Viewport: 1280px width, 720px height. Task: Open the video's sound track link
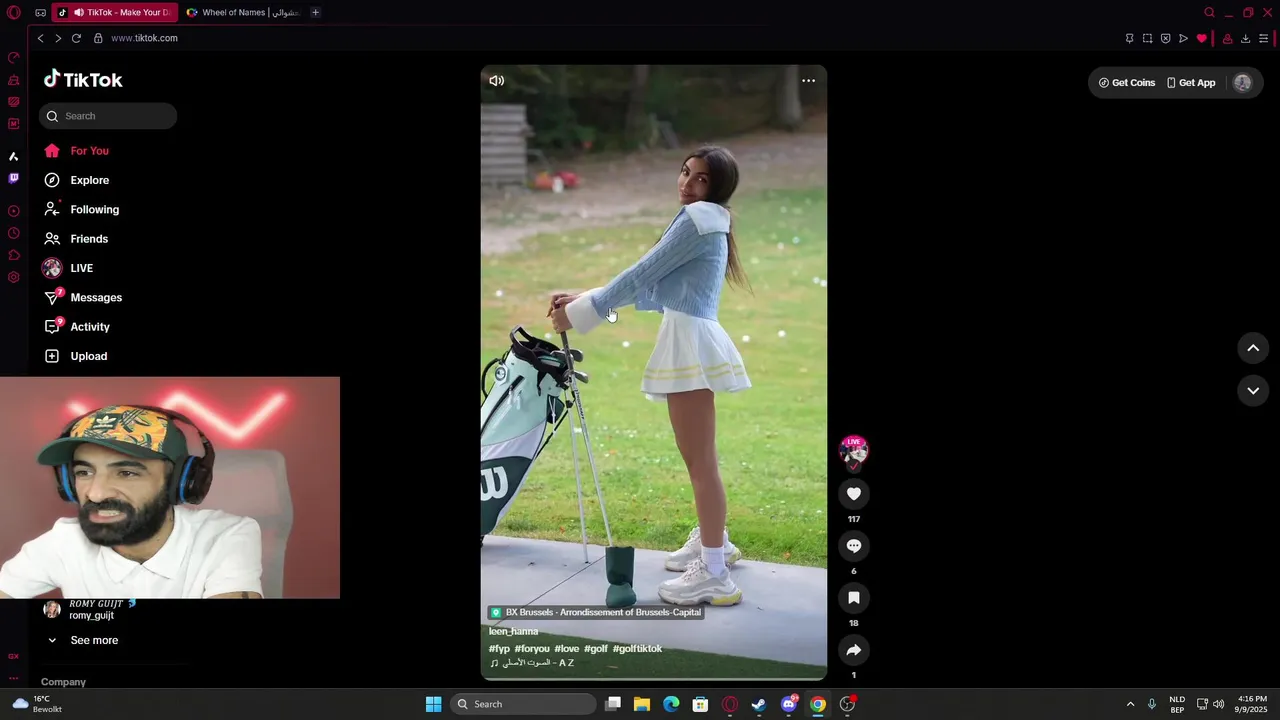531,663
